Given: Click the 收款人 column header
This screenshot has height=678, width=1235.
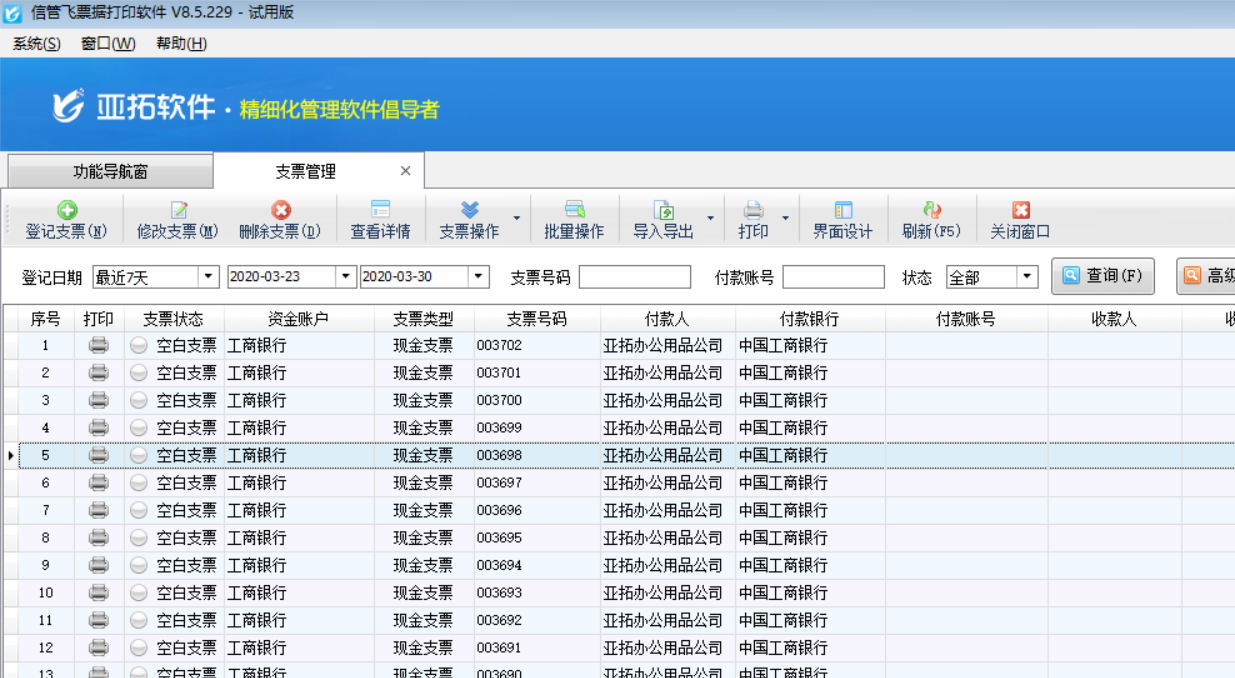Looking at the screenshot, I should click(1114, 319).
